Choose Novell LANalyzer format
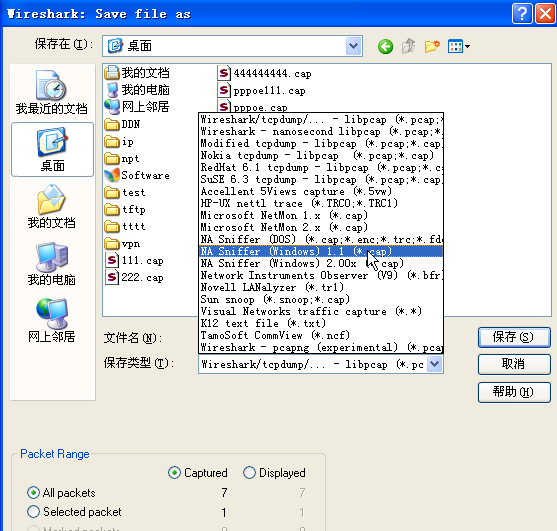Viewport: 557px width, 531px height. pyautogui.click(x=321, y=287)
